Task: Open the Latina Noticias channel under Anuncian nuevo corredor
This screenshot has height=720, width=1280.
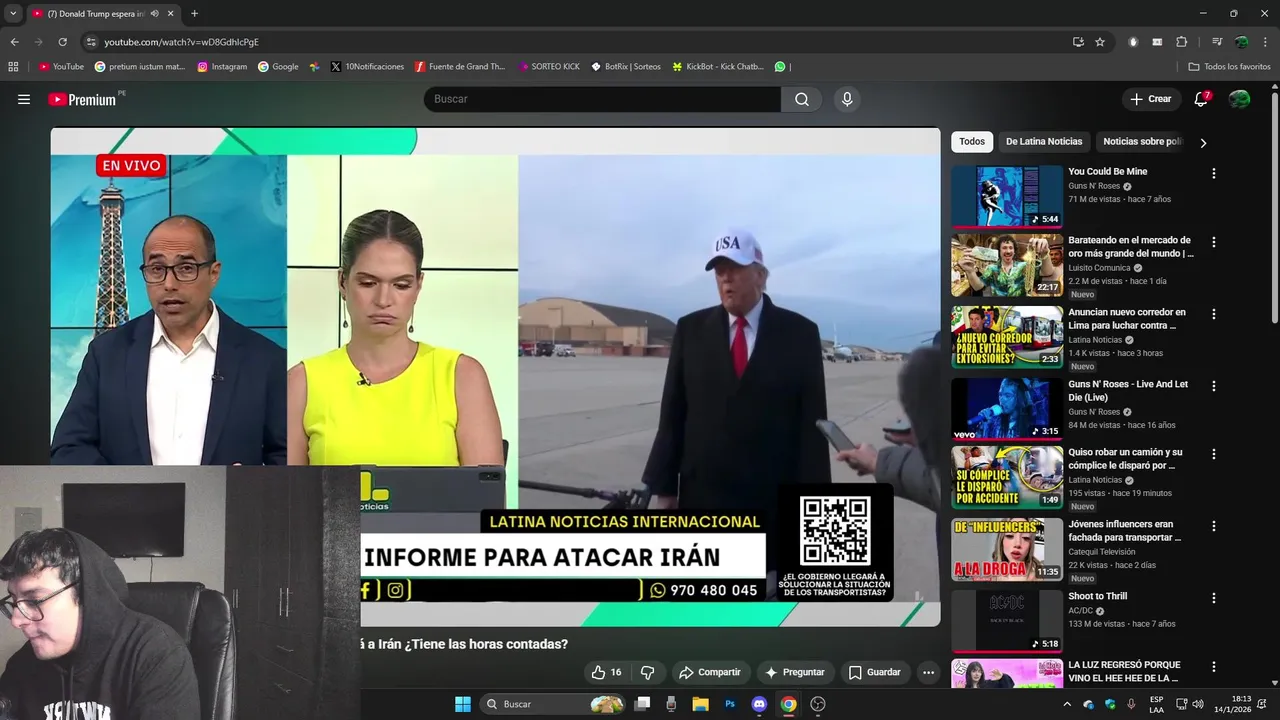Action: [1095, 340]
